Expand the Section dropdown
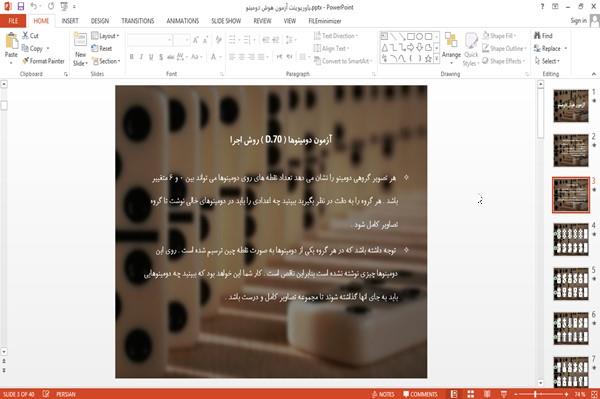 click(106, 61)
